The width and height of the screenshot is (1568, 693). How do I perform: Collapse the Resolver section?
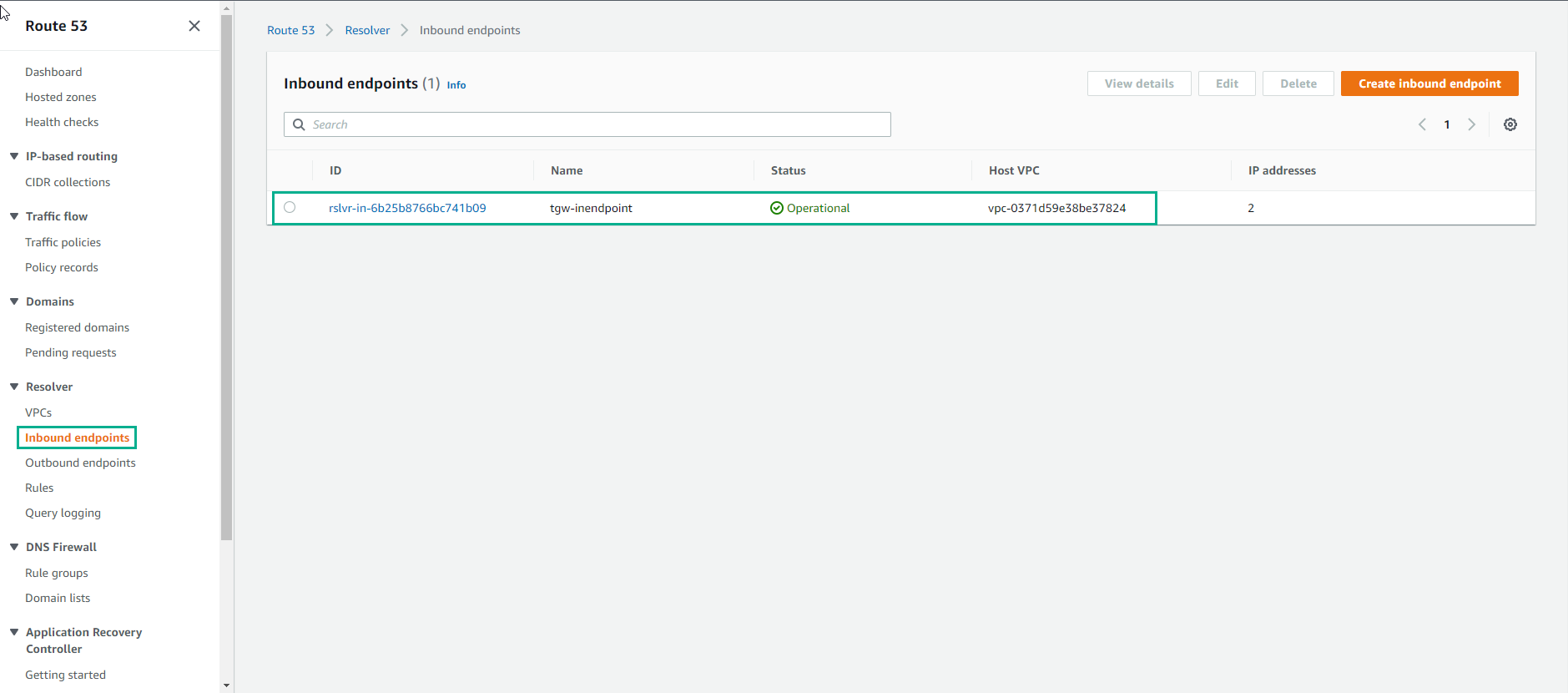14,387
